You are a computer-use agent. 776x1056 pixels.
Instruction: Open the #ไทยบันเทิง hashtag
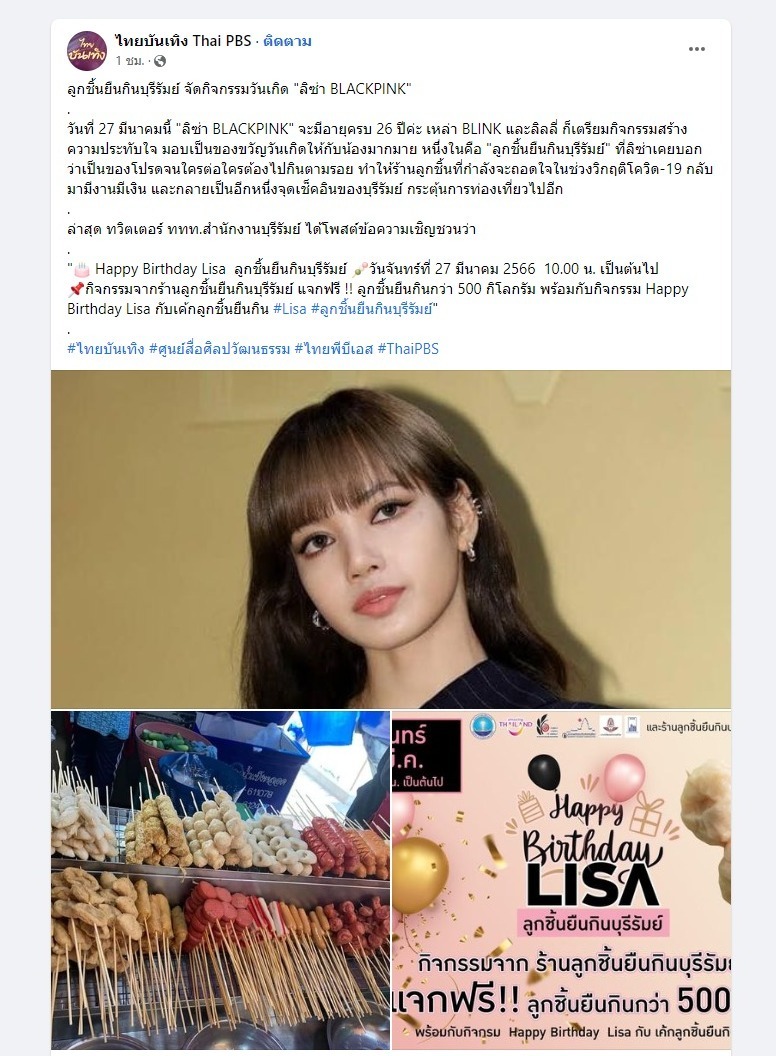[106, 348]
